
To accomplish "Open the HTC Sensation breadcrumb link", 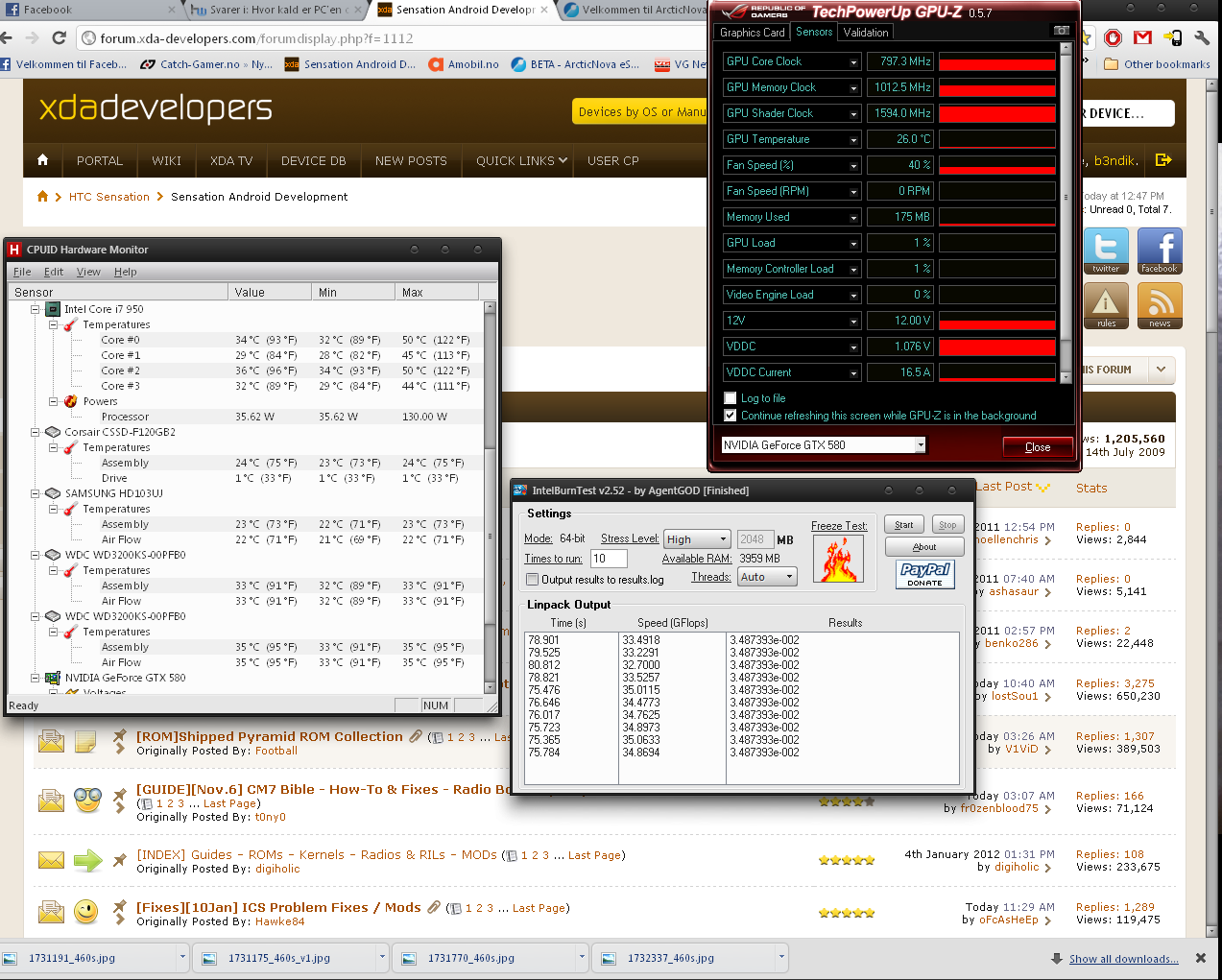I will click(109, 197).
